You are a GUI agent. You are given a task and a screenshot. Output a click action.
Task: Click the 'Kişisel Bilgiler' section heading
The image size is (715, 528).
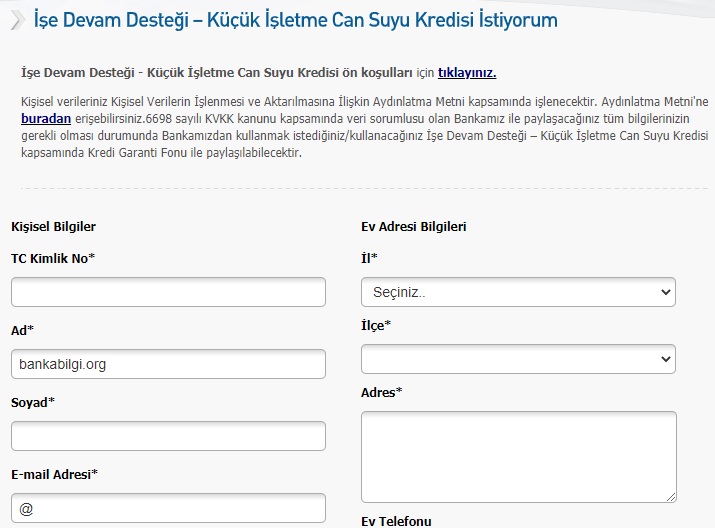53,227
